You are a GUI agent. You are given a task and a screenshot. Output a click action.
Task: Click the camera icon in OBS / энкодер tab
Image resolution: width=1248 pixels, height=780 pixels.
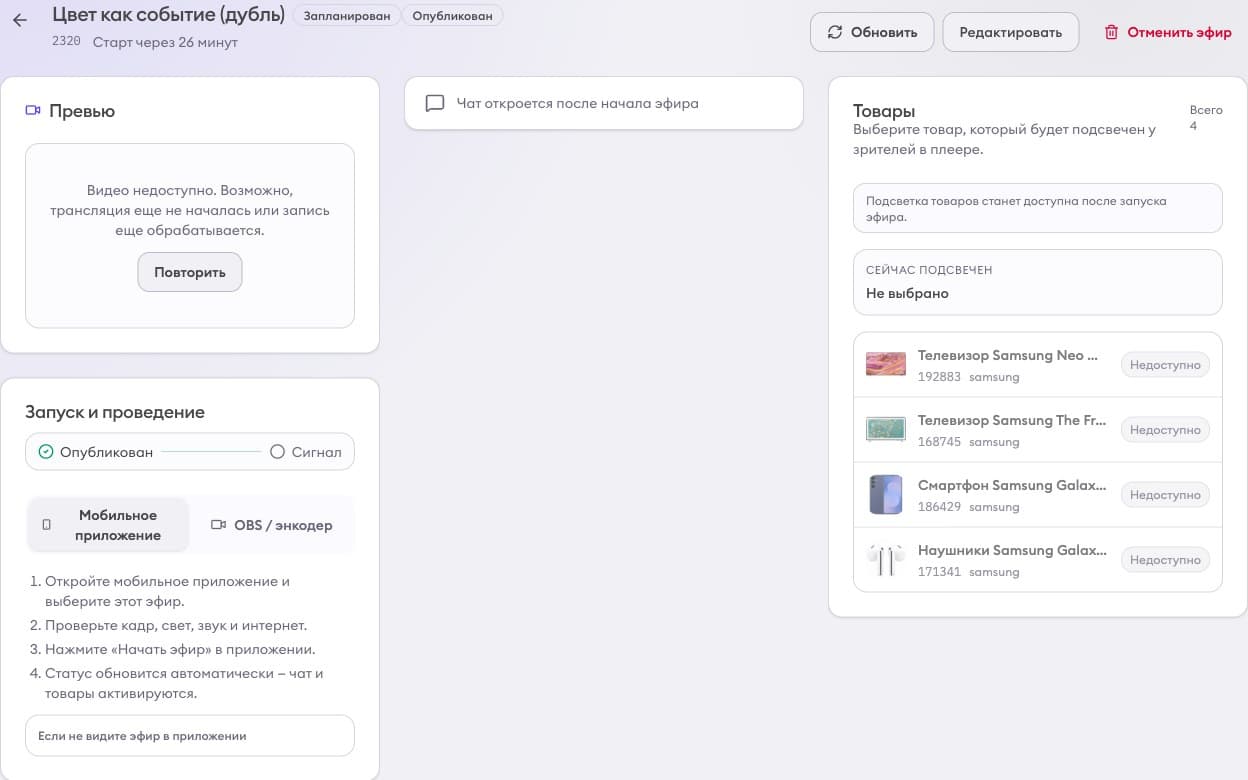(x=218, y=525)
